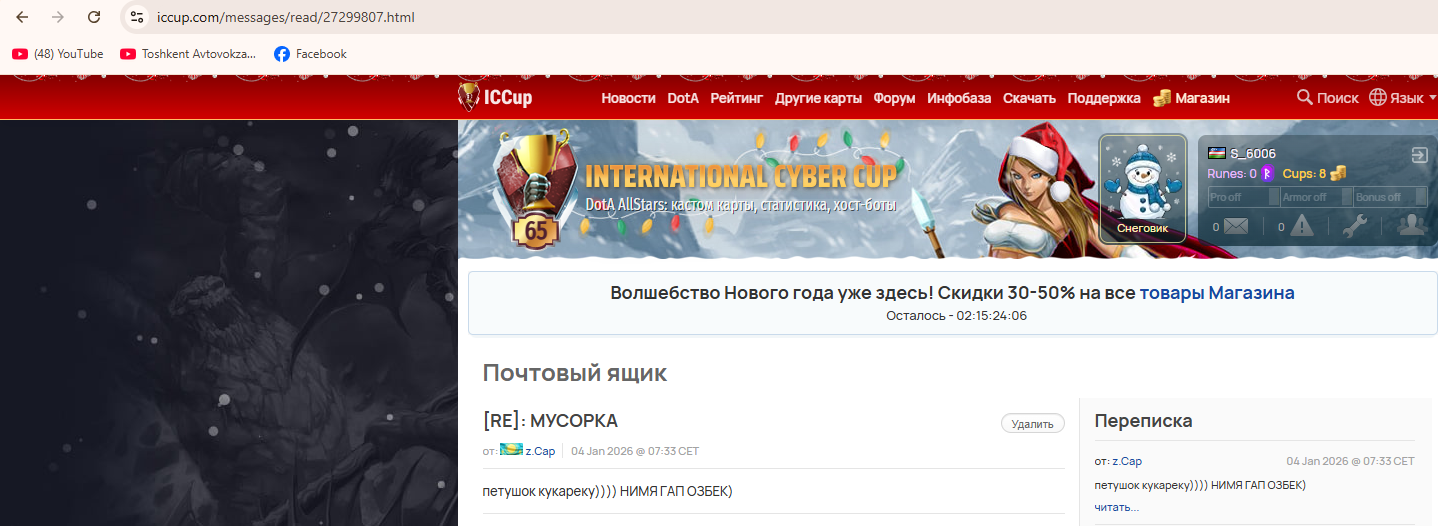The image size is (1438, 526).
Task: Click the globe language icon
Action: point(1378,97)
